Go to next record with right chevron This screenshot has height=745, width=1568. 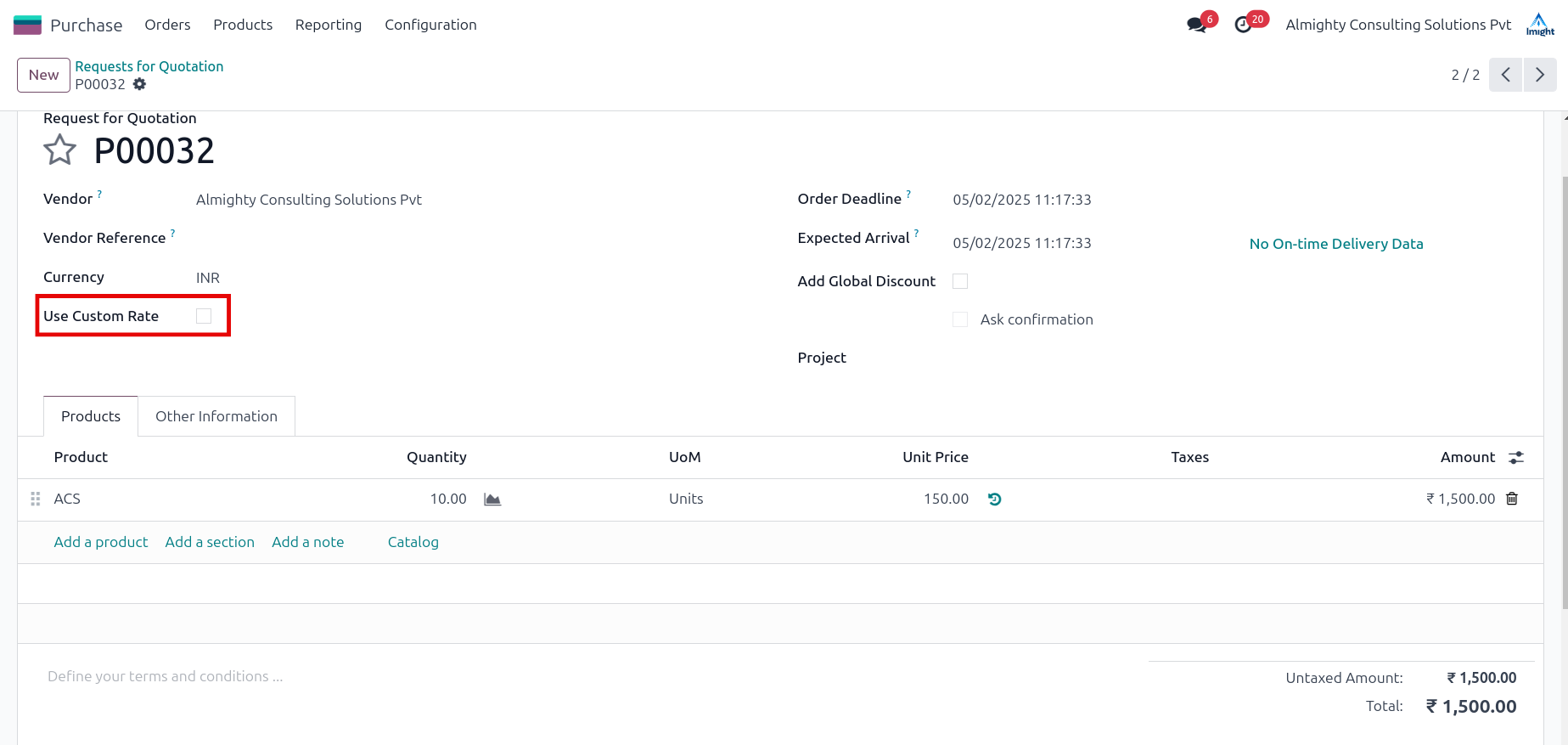(1540, 75)
